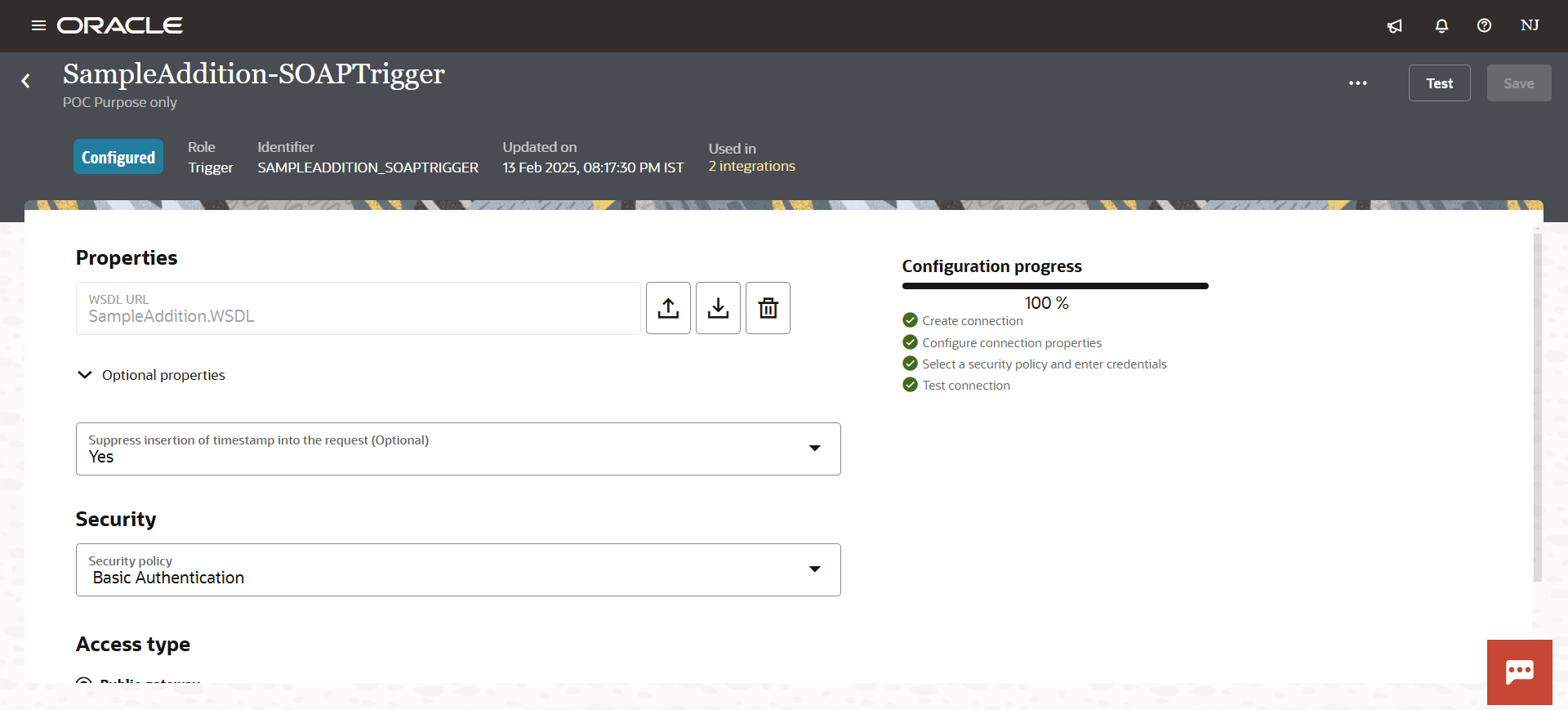Image resolution: width=1568 pixels, height=710 pixels.
Task: Click the Role value 'Trigger'
Action: pyautogui.click(x=211, y=167)
